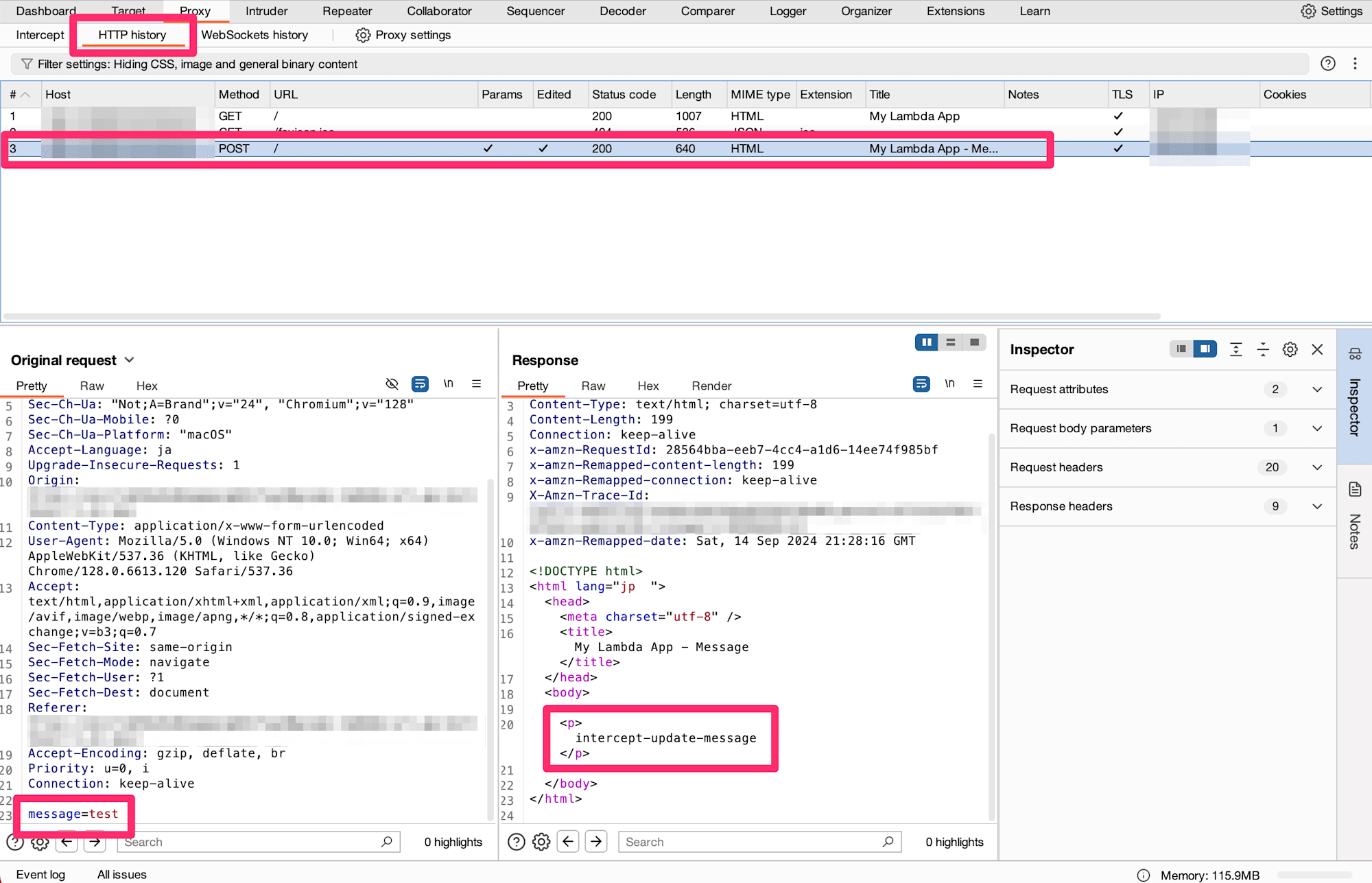This screenshot has width=1372, height=883.
Task: Select combined tabbed request/response layout
Action: coord(974,342)
